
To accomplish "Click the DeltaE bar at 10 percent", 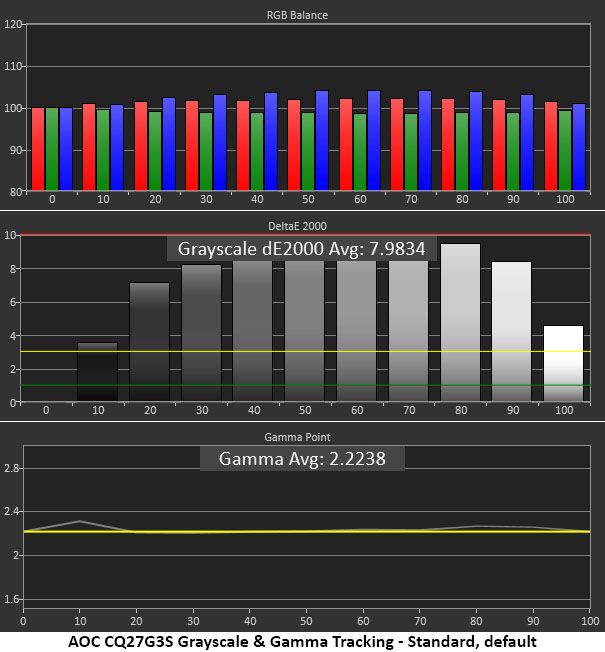I will pyautogui.click(x=98, y=372).
